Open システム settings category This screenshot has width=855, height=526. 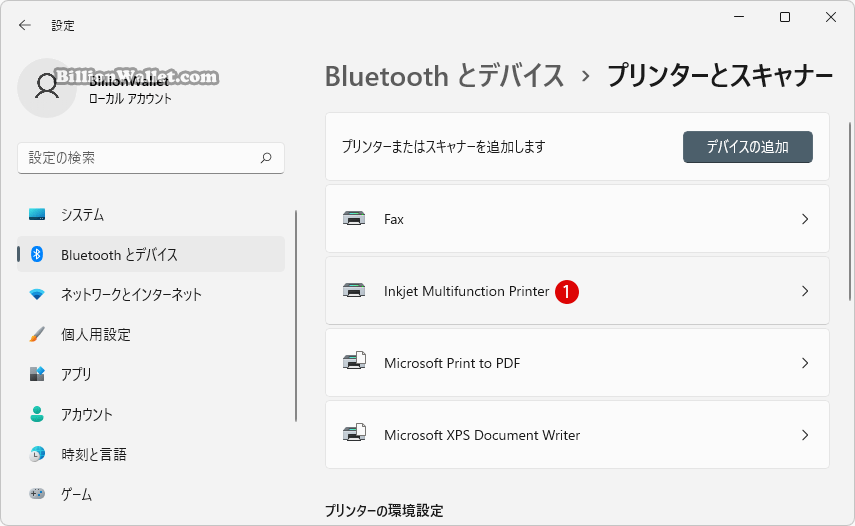[x=151, y=215]
